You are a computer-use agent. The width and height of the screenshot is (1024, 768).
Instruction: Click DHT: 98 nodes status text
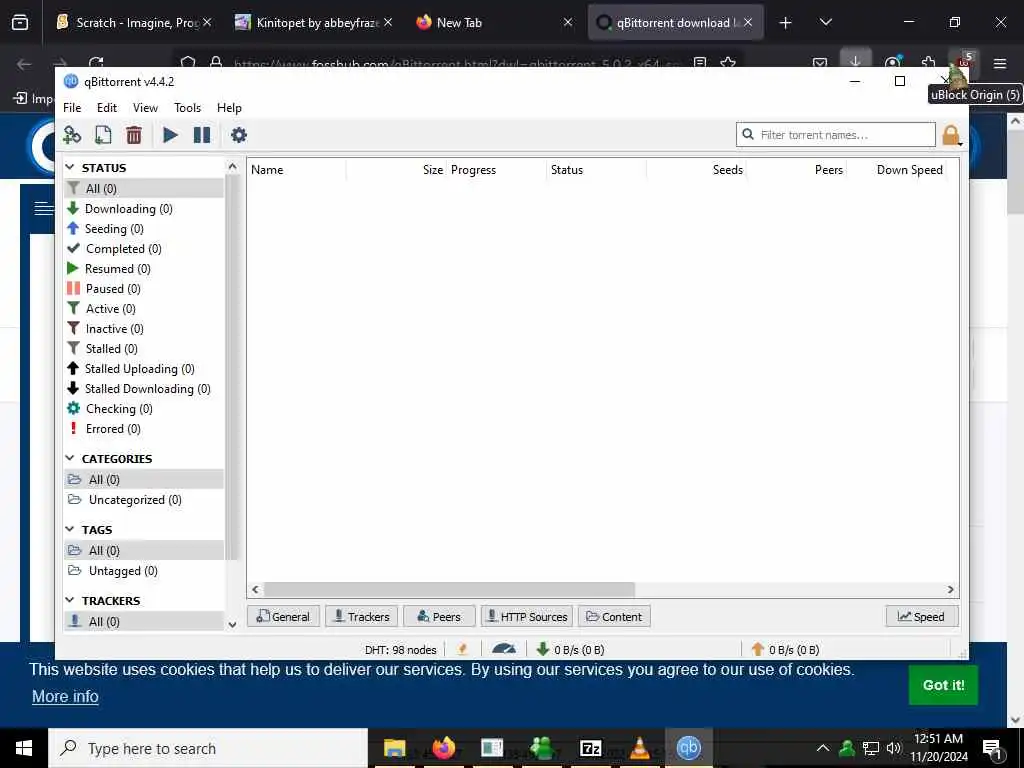point(400,650)
